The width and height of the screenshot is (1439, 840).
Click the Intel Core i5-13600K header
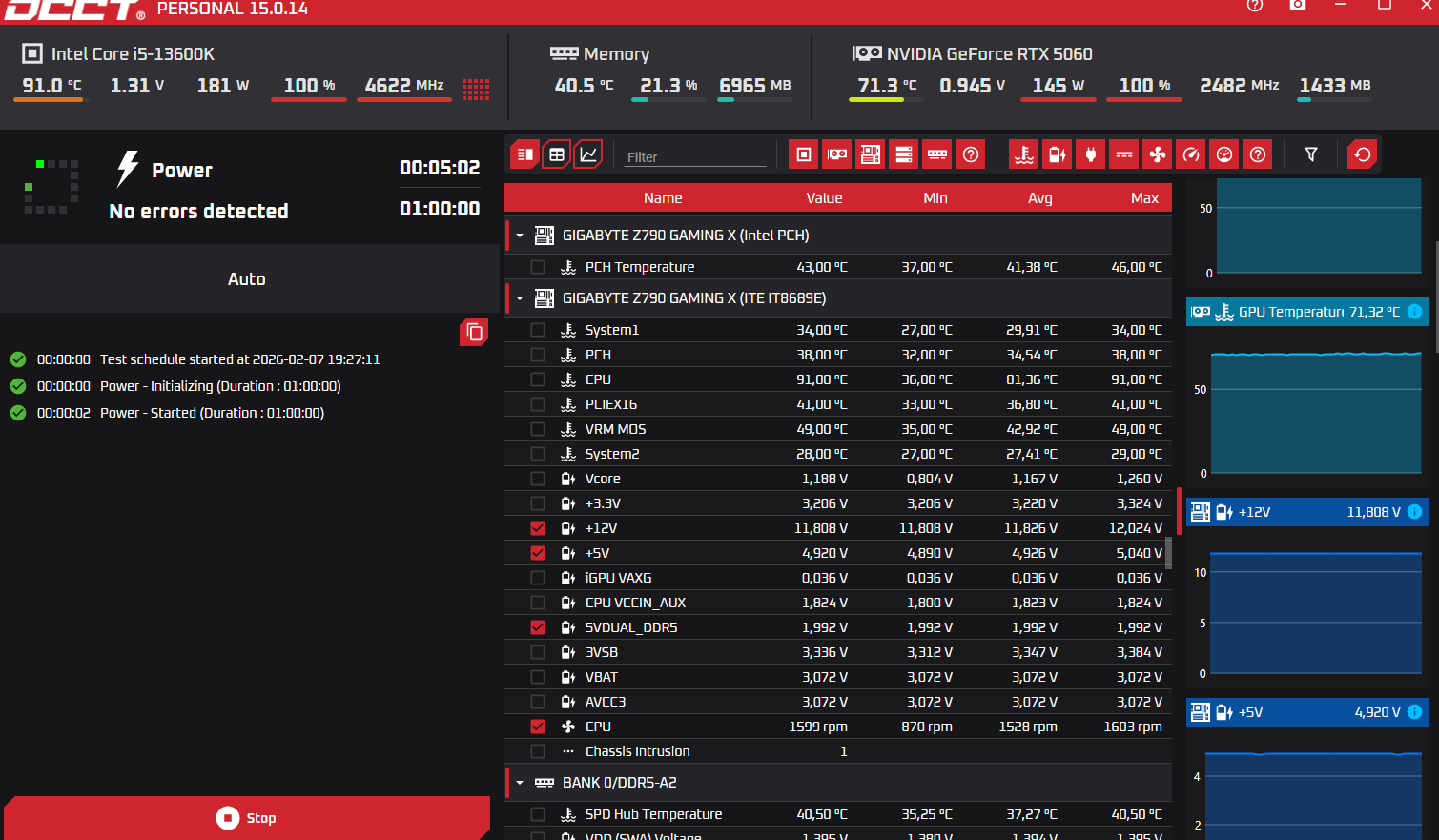click(x=133, y=54)
